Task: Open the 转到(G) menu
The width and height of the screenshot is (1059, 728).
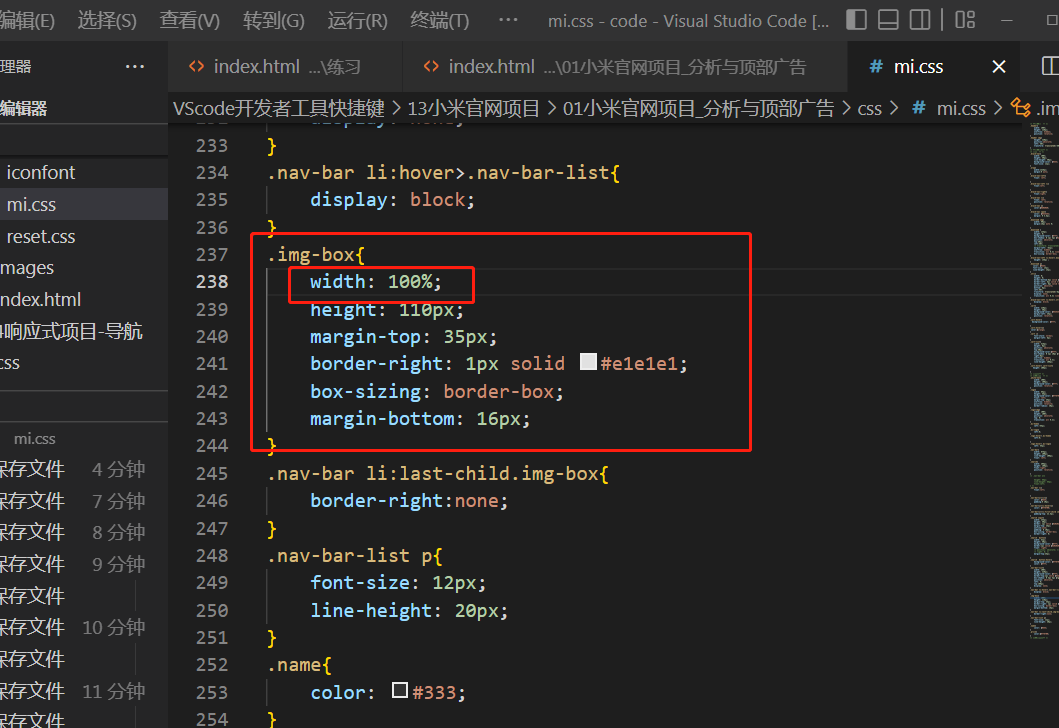Action: 274,20
